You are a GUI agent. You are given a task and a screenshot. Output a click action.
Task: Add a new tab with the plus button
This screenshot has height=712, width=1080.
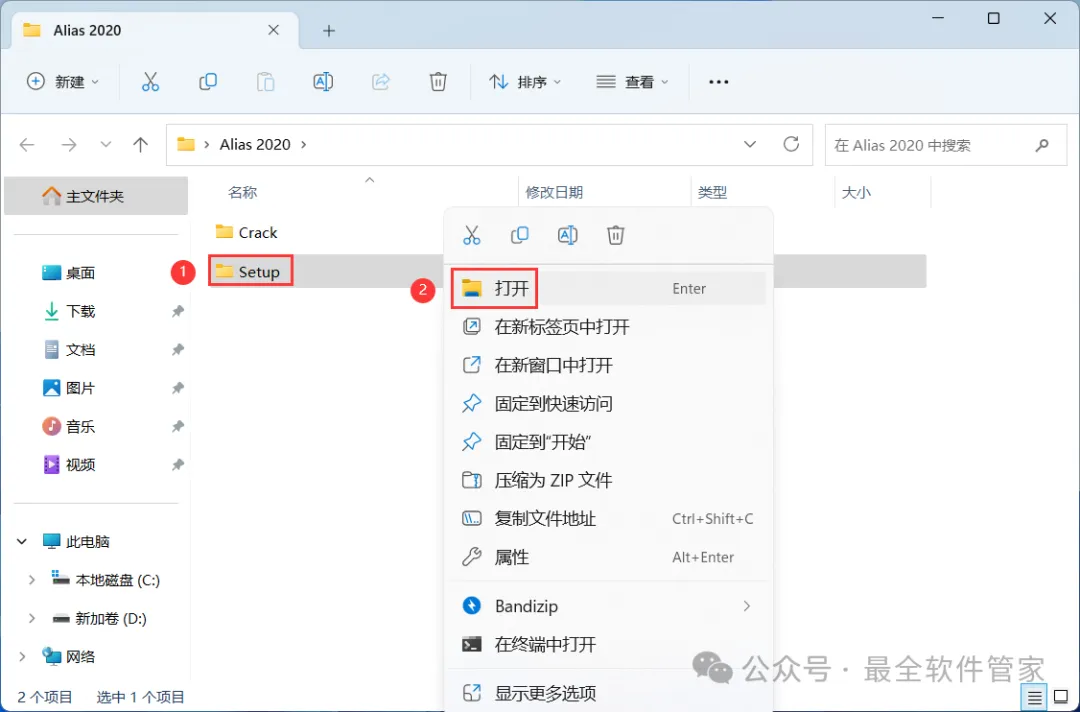pos(329,31)
